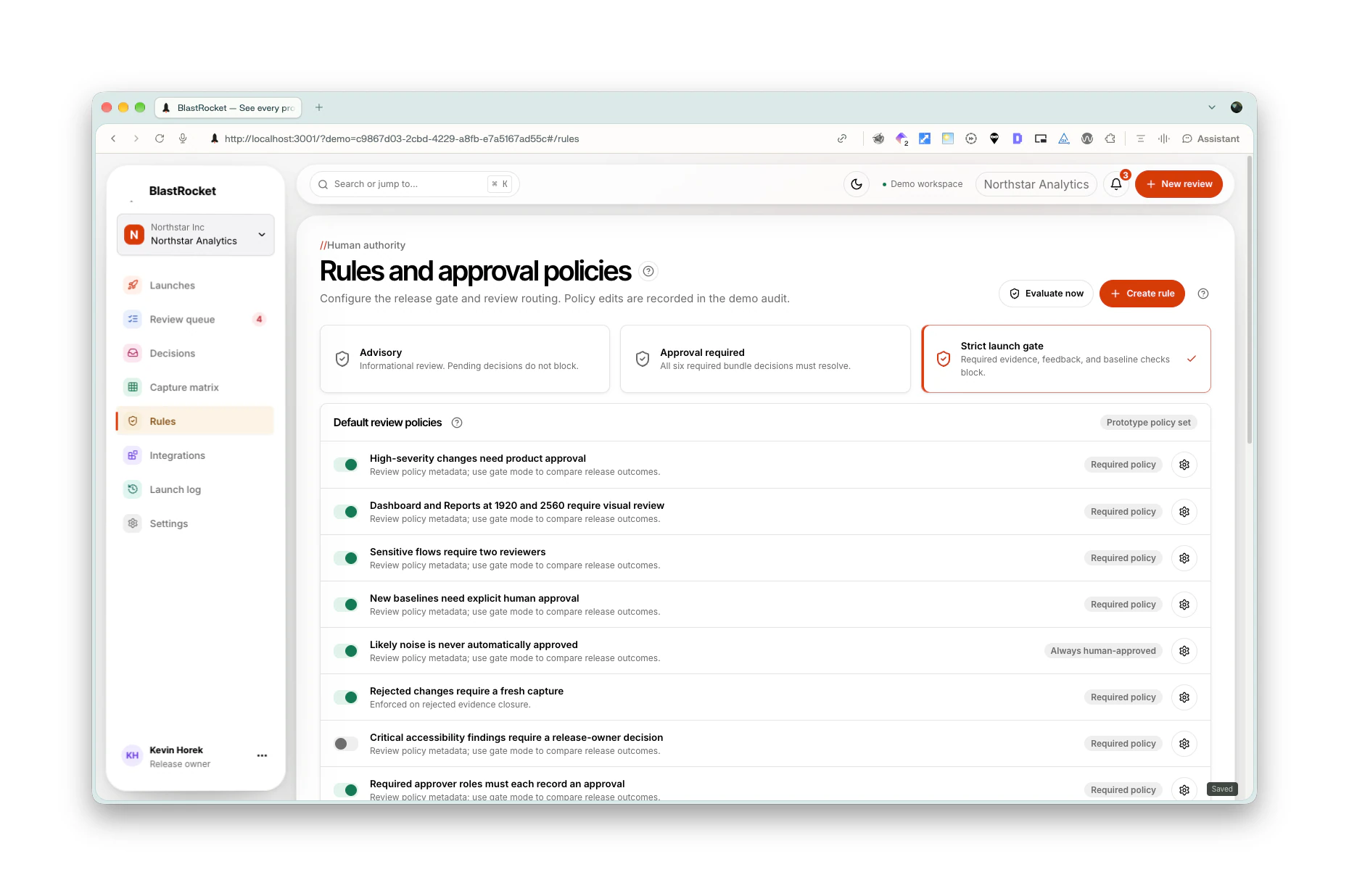Viewport: 1349px width, 896px height.
Task: Click Evaluate now button
Action: (x=1046, y=294)
